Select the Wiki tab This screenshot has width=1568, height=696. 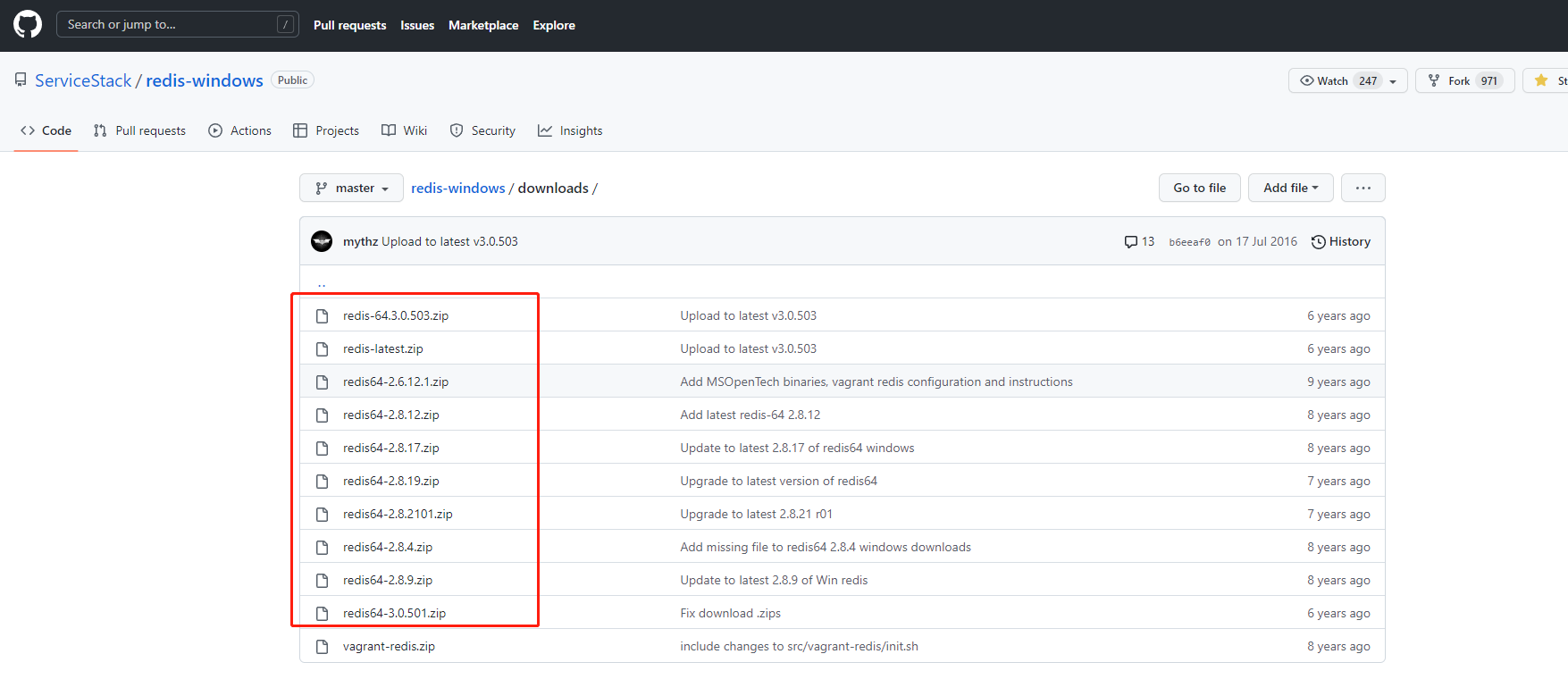pyautogui.click(x=404, y=130)
